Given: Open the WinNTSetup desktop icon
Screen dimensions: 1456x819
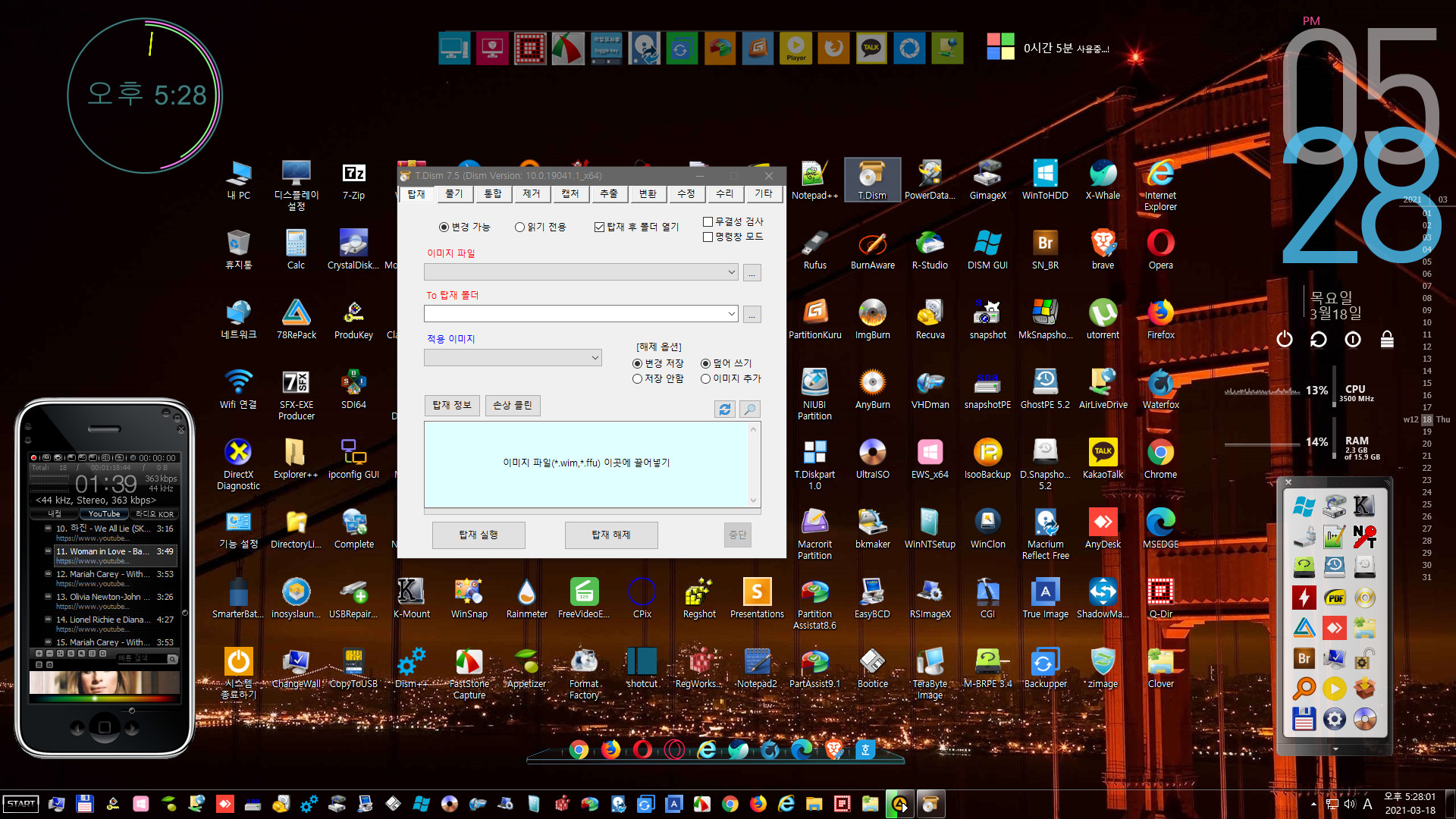Looking at the screenshot, I should pyautogui.click(x=930, y=530).
